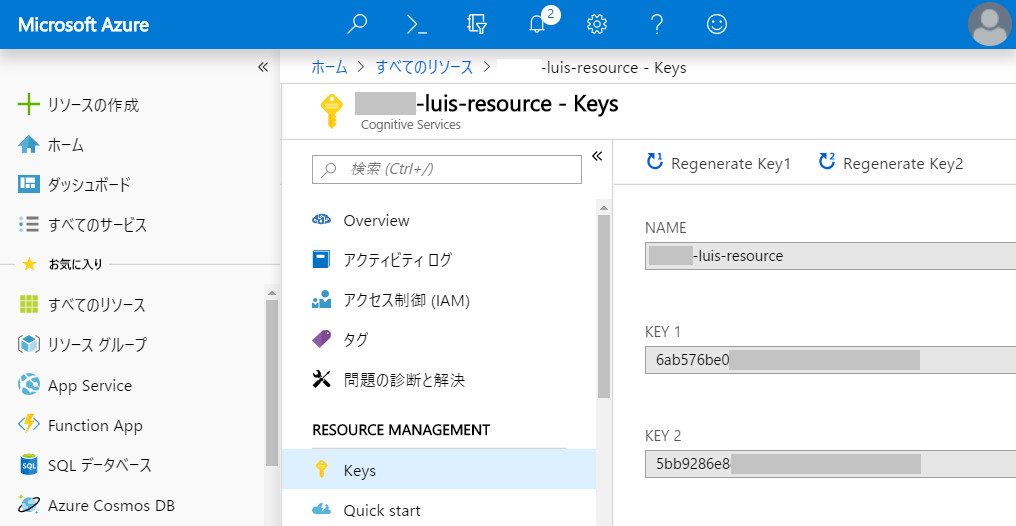Click the Function App lightning icon

coord(29,425)
